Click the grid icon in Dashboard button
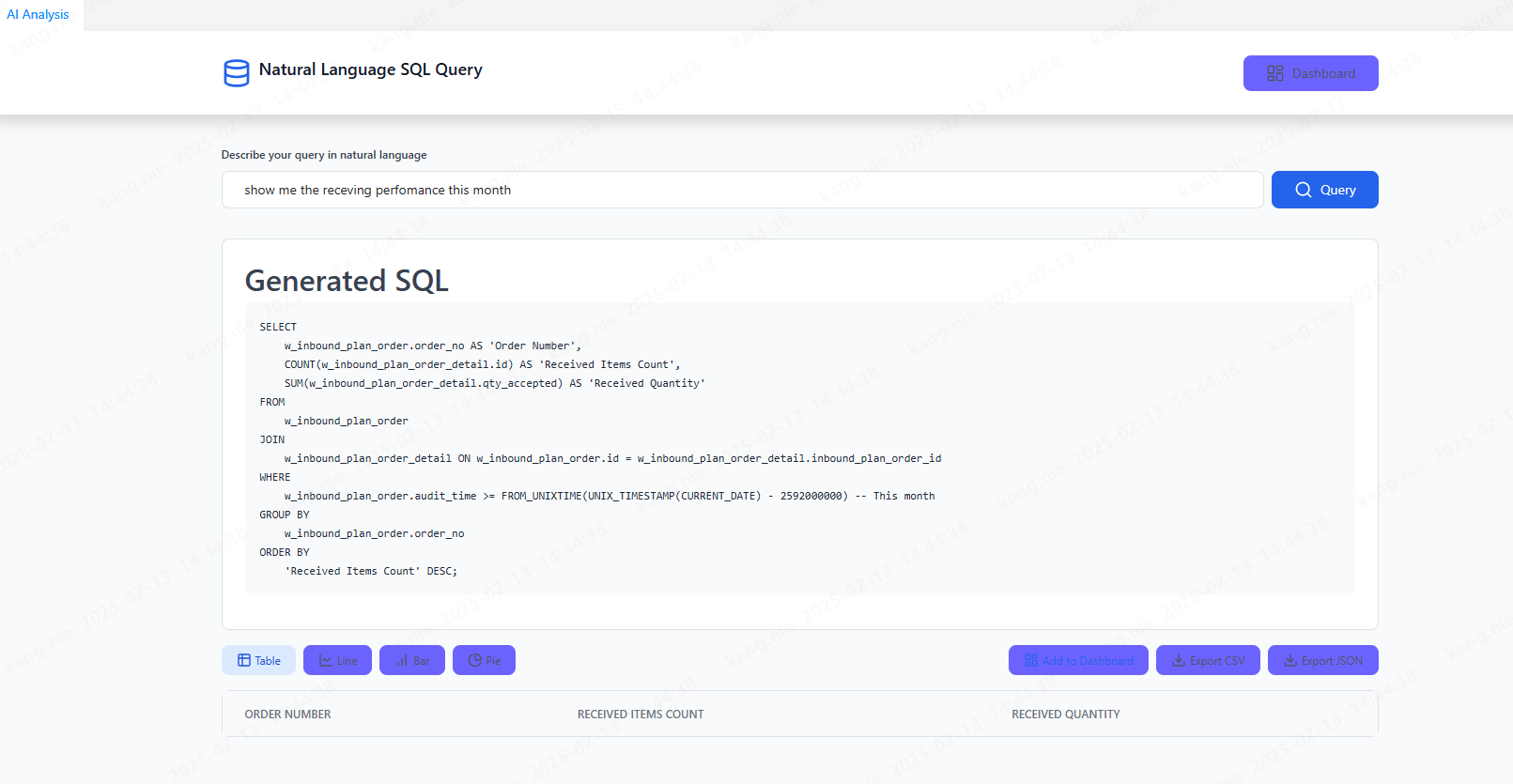This screenshot has height=784, width=1513. (1274, 73)
